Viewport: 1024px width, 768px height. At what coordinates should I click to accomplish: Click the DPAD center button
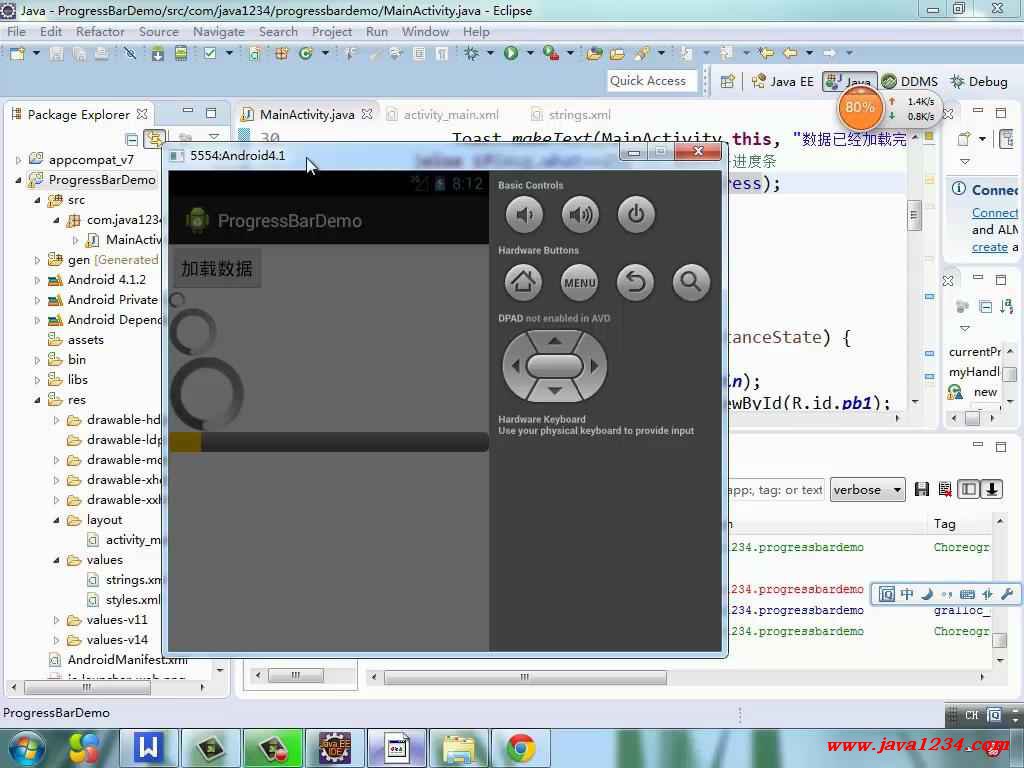[x=554, y=366]
